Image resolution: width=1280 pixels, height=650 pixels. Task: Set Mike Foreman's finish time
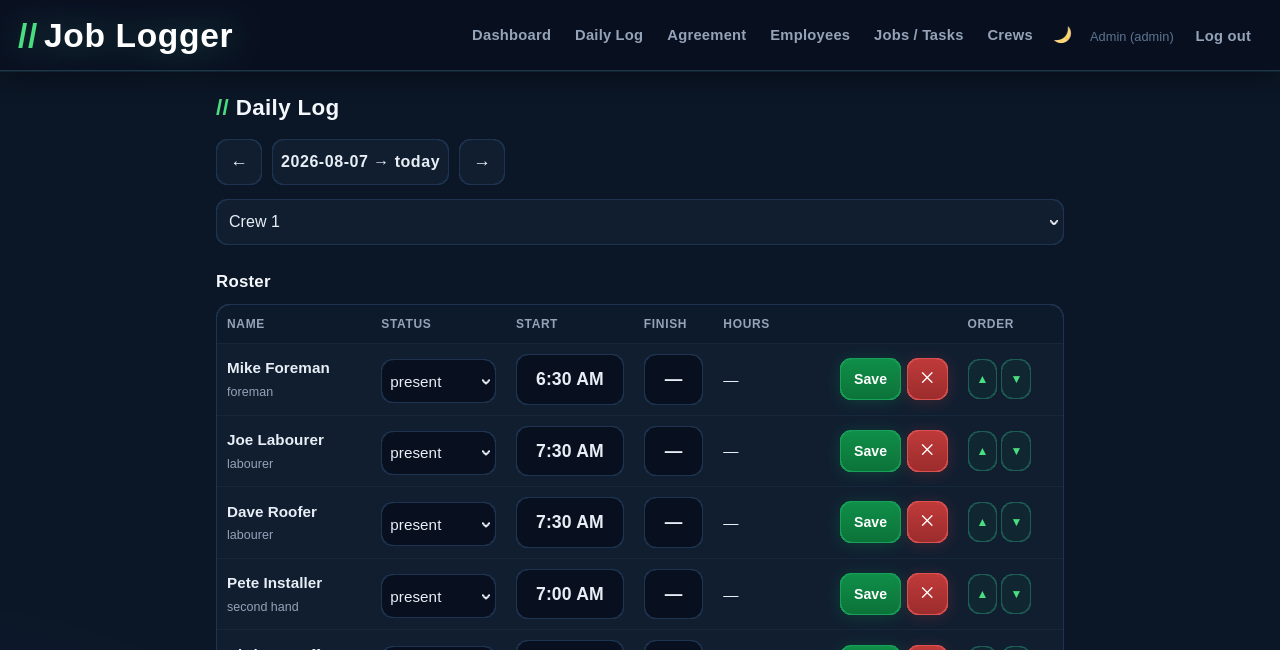click(x=673, y=380)
